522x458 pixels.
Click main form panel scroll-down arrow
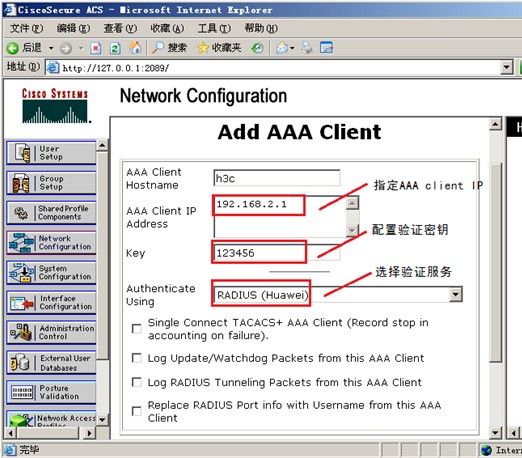pyautogui.click(x=495, y=432)
